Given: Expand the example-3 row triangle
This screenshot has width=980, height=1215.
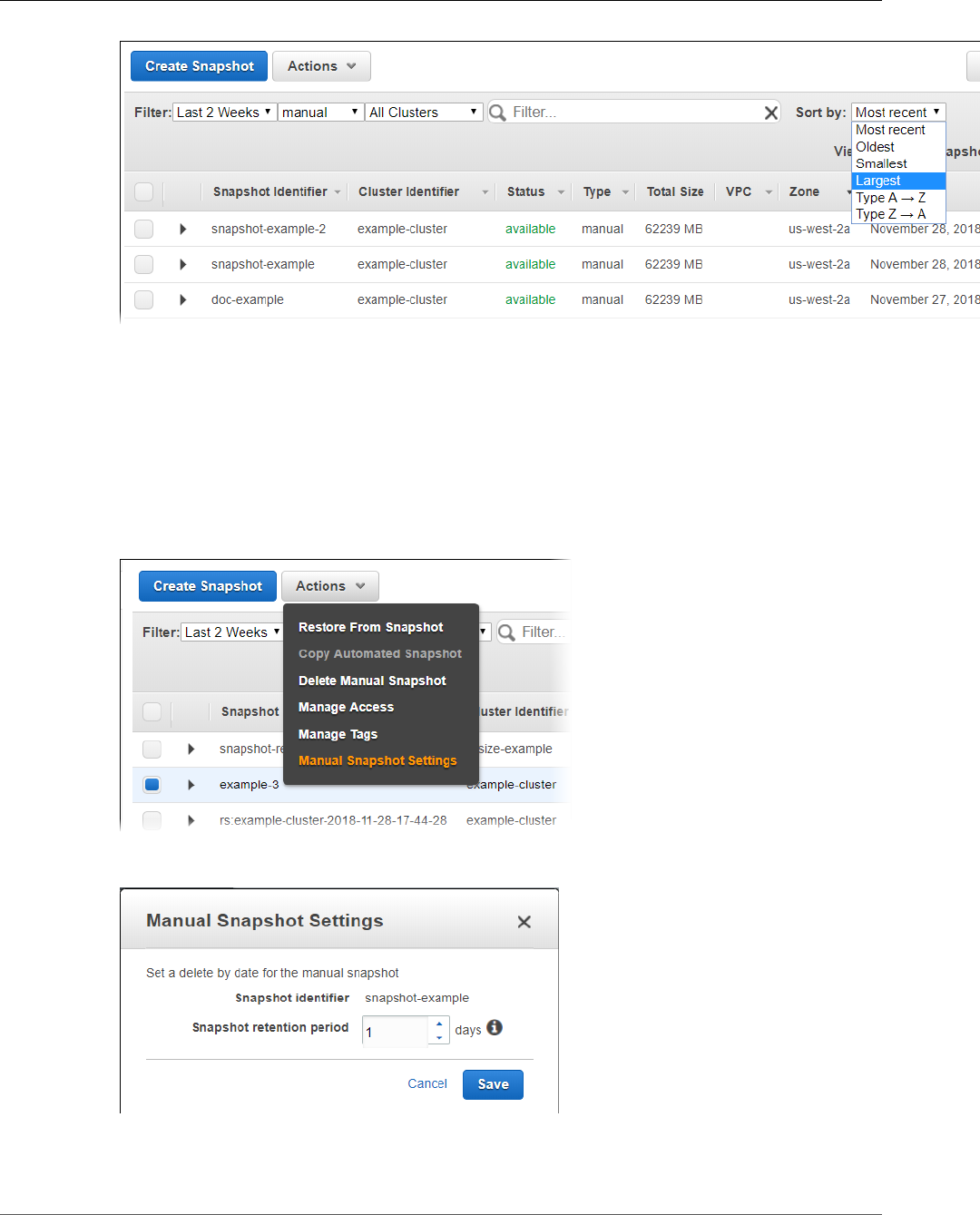Looking at the screenshot, I should click(191, 785).
